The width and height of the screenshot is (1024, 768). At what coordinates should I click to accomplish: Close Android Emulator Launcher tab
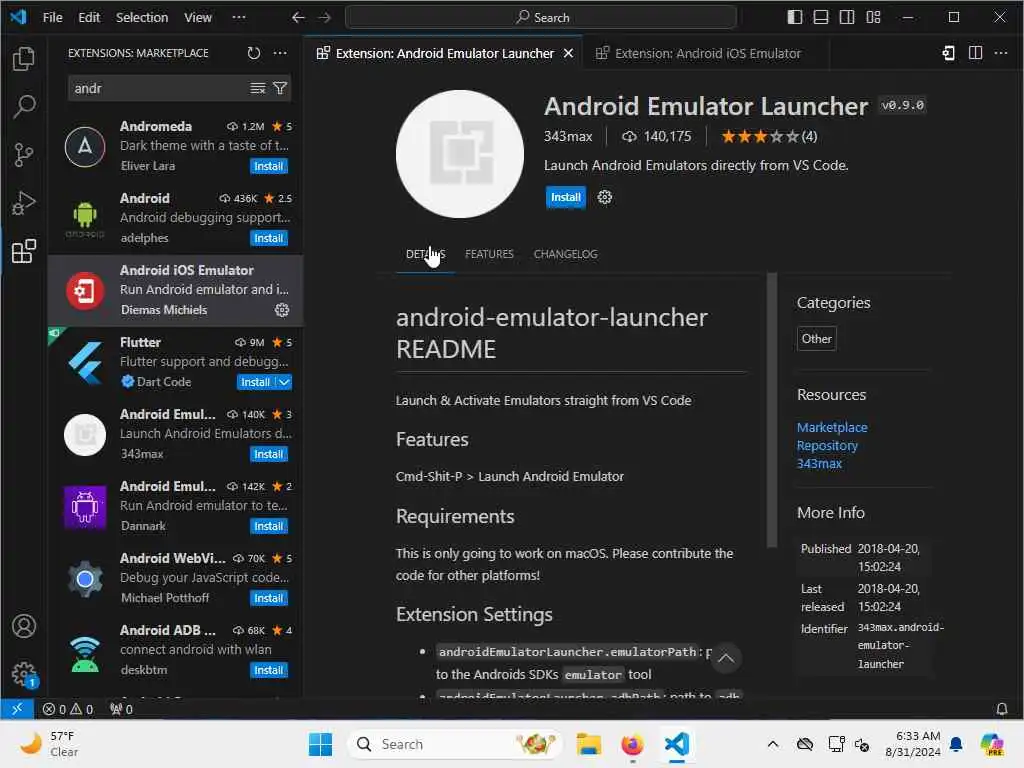click(568, 54)
